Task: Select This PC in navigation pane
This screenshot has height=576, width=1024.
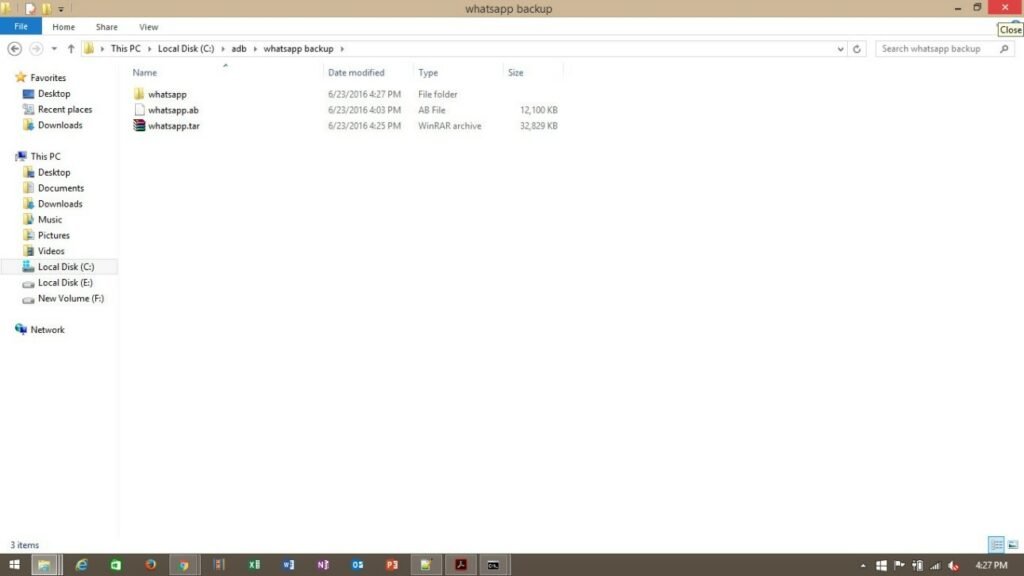Action: pyautogui.click(x=45, y=156)
